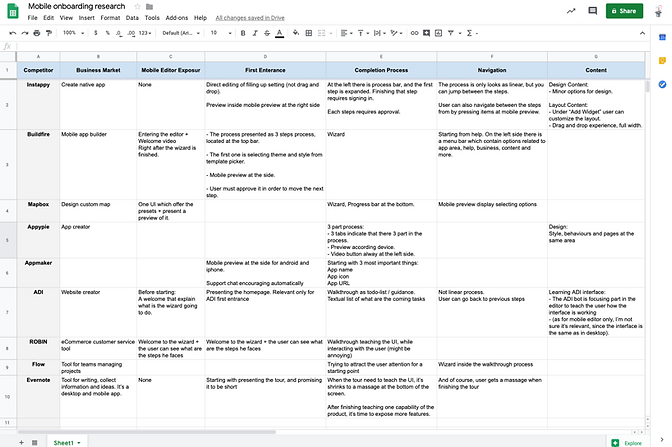This screenshot has width=672, height=447.
Task: Open the Functions sigma dropdown
Action: (471, 33)
